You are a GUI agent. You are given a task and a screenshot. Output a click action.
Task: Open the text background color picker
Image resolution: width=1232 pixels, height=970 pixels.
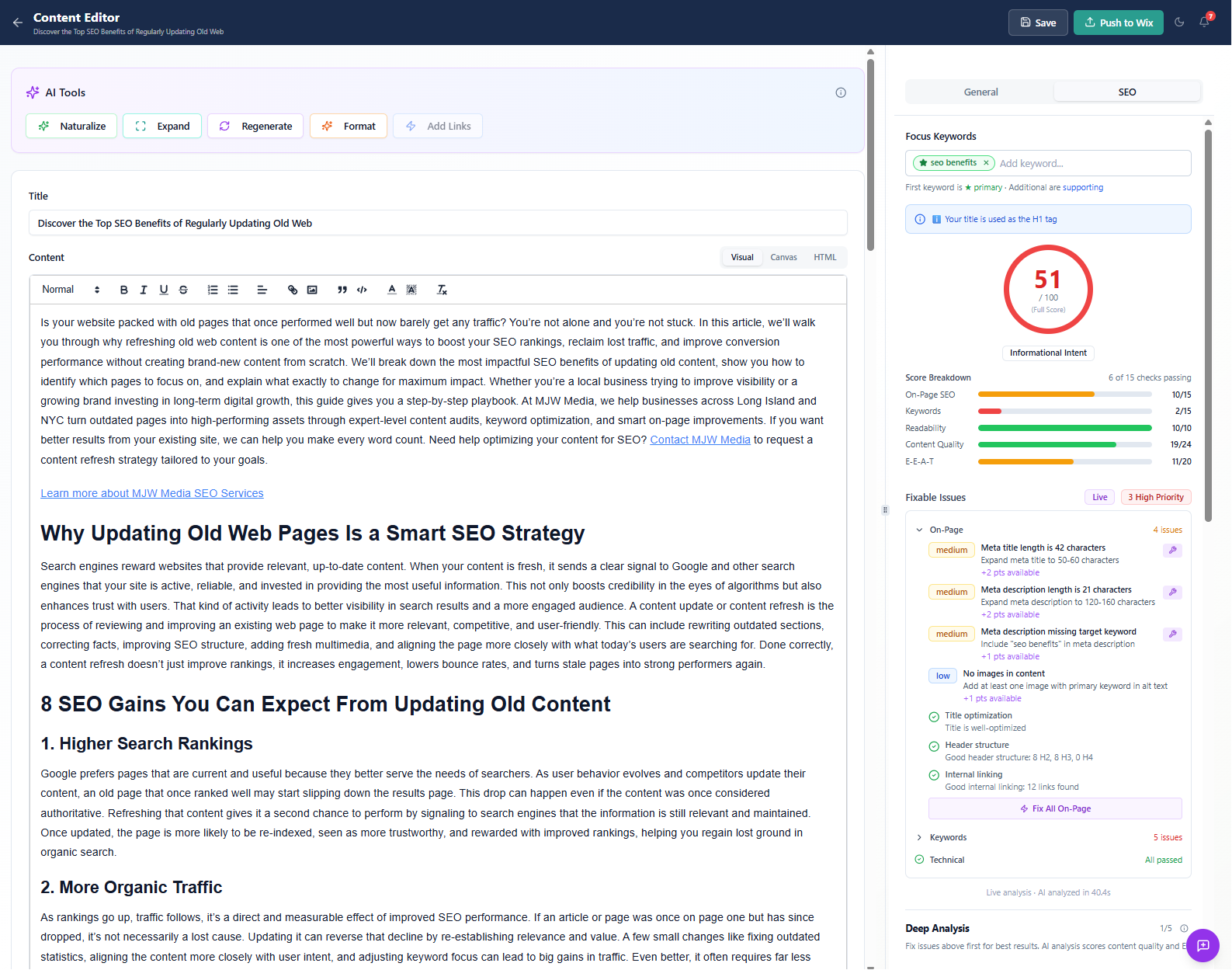[411, 290]
